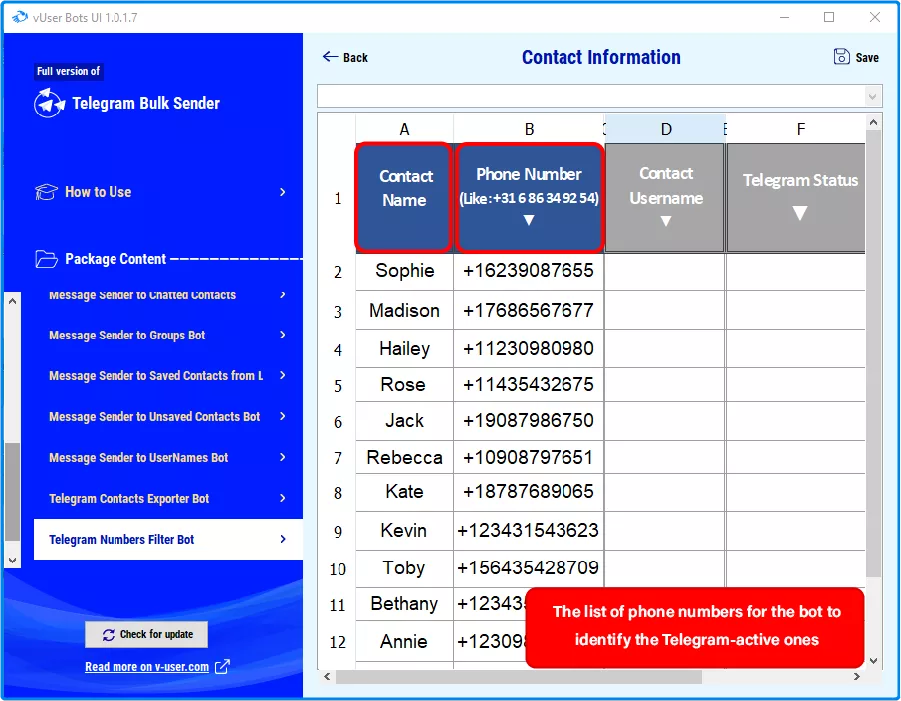Screen dimensions: 901x701
Task: Click the Back button label
Action: [x=355, y=57]
